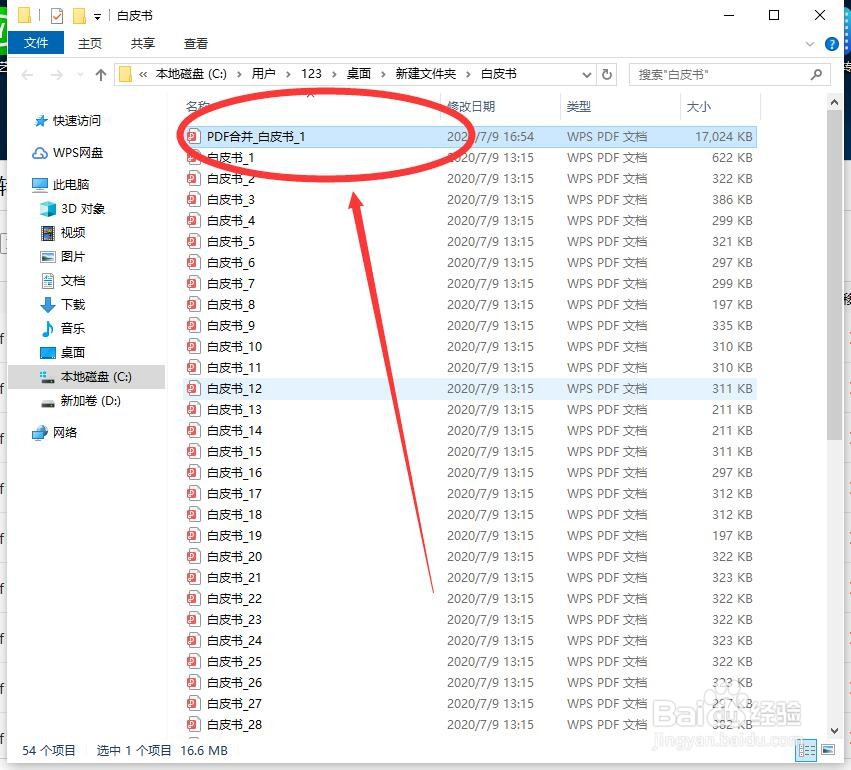Select file 白皮书_18
Screen dimensions: 851x770
[470, 514]
